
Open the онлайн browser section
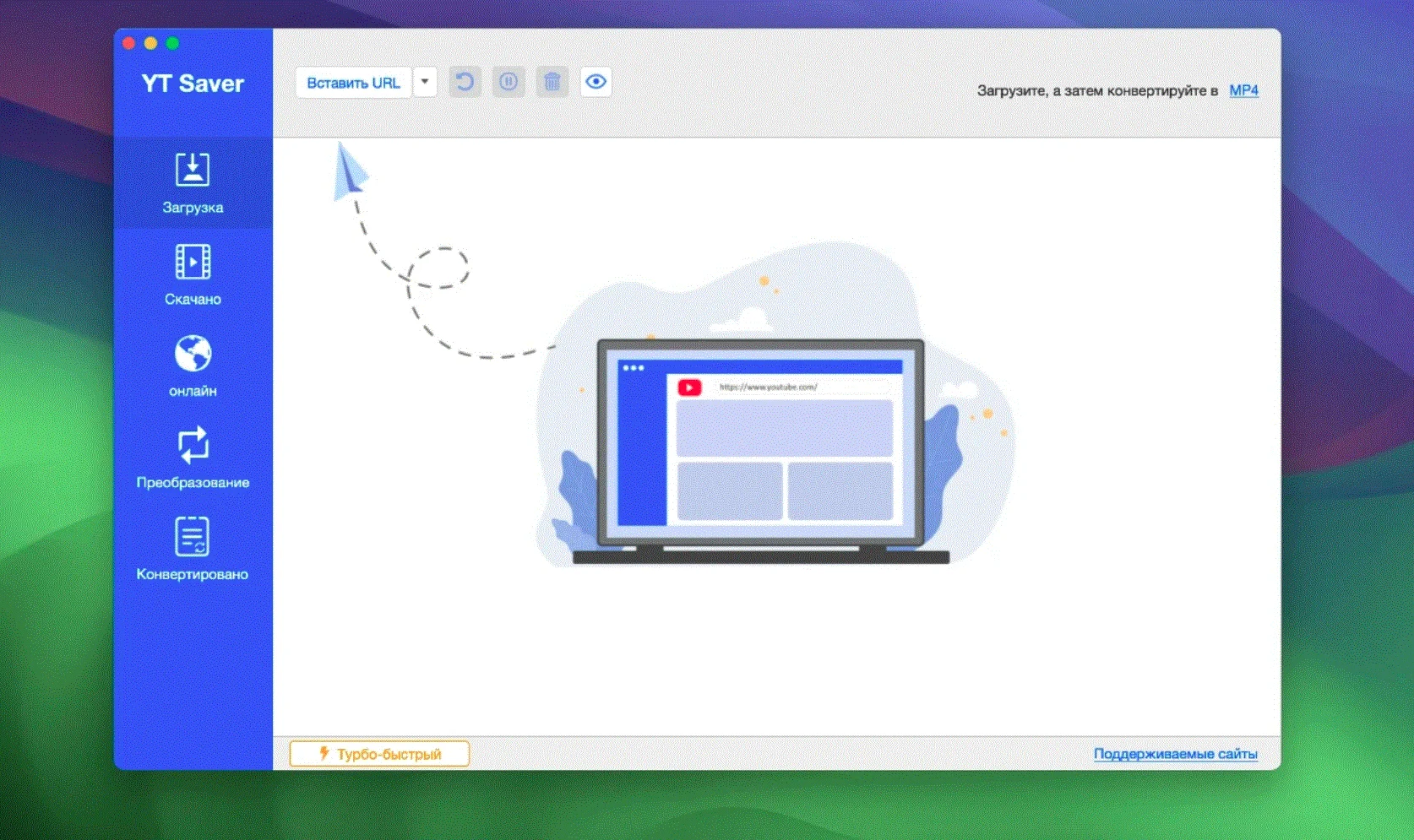click(193, 367)
